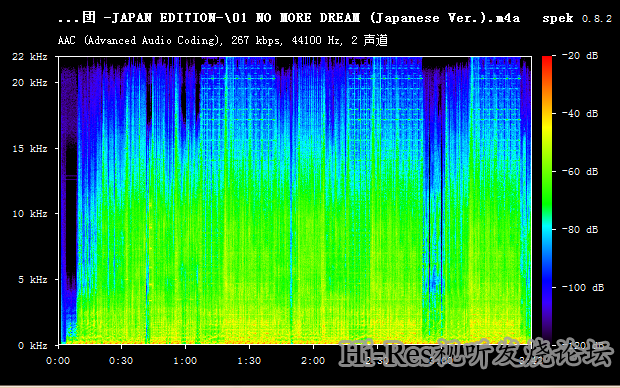Screen dimensions: 620x388
Task: Click the -40 dB legend label
Action: coord(580,114)
